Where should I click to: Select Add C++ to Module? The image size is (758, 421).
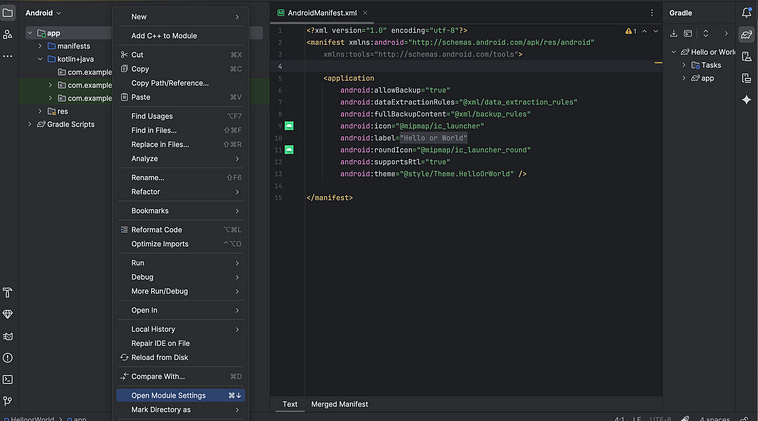tap(180, 35)
